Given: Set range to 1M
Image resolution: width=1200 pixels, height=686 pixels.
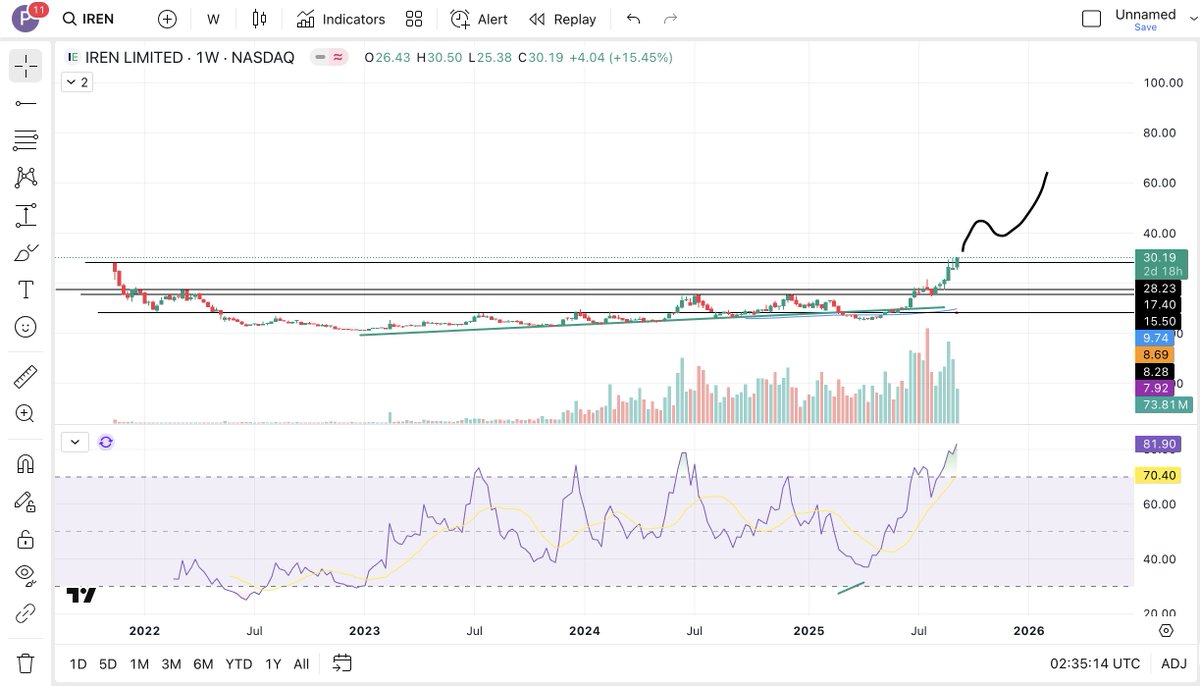Looking at the screenshot, I should coord(140,664).
